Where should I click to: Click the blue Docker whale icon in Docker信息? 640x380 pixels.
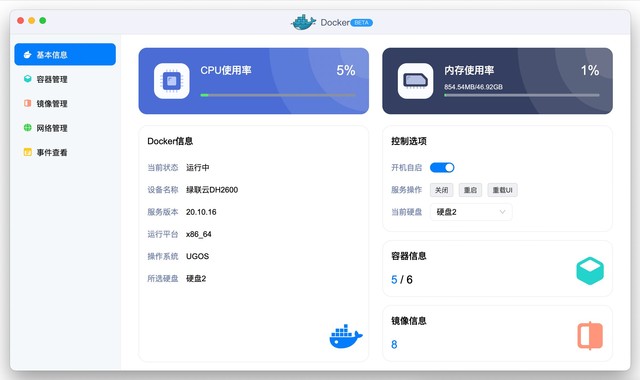click(x=346, y=337)
